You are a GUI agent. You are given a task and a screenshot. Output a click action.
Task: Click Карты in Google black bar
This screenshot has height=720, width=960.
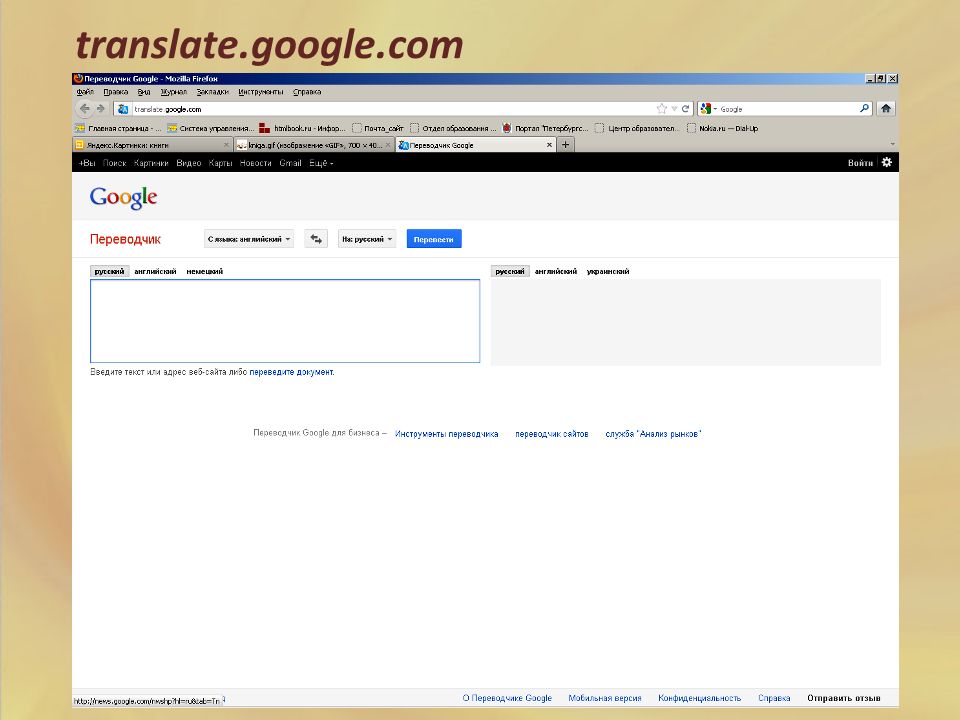coord(220,163)
